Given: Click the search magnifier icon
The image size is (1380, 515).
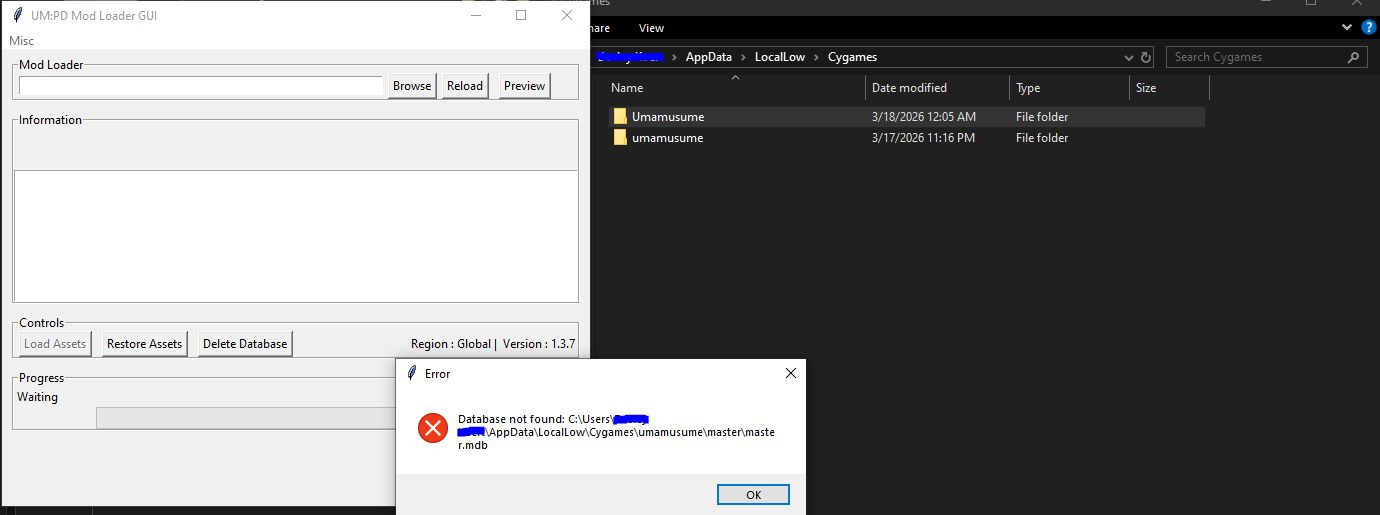Looking at the screenshot, I should point(1354,57).
